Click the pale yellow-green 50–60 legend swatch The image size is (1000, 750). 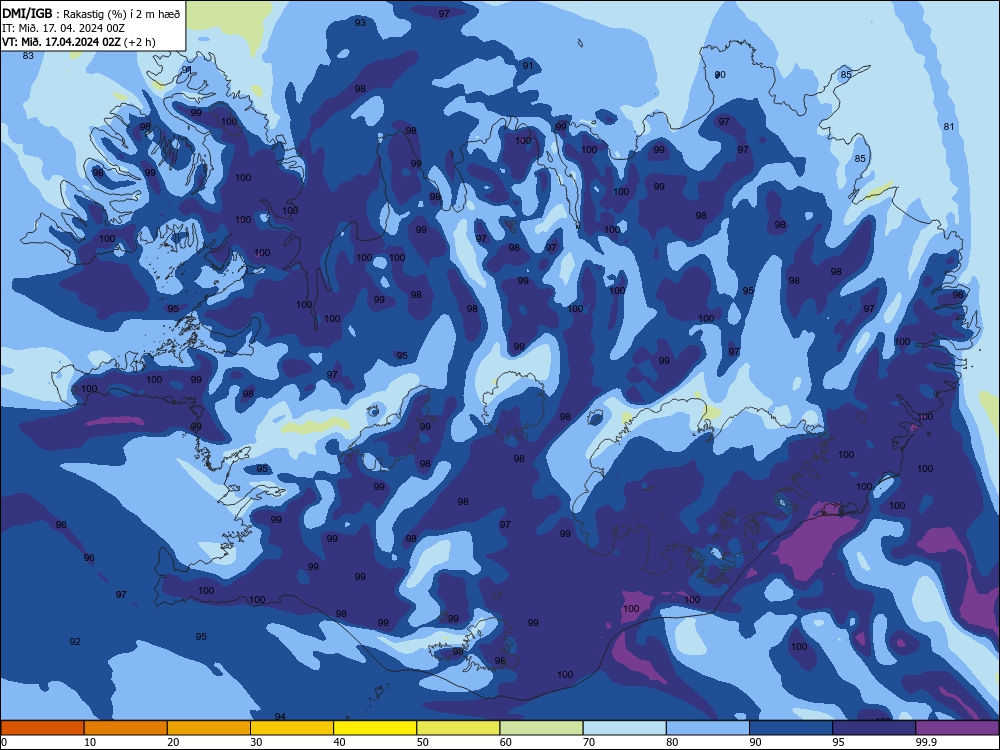coord(459,728)
